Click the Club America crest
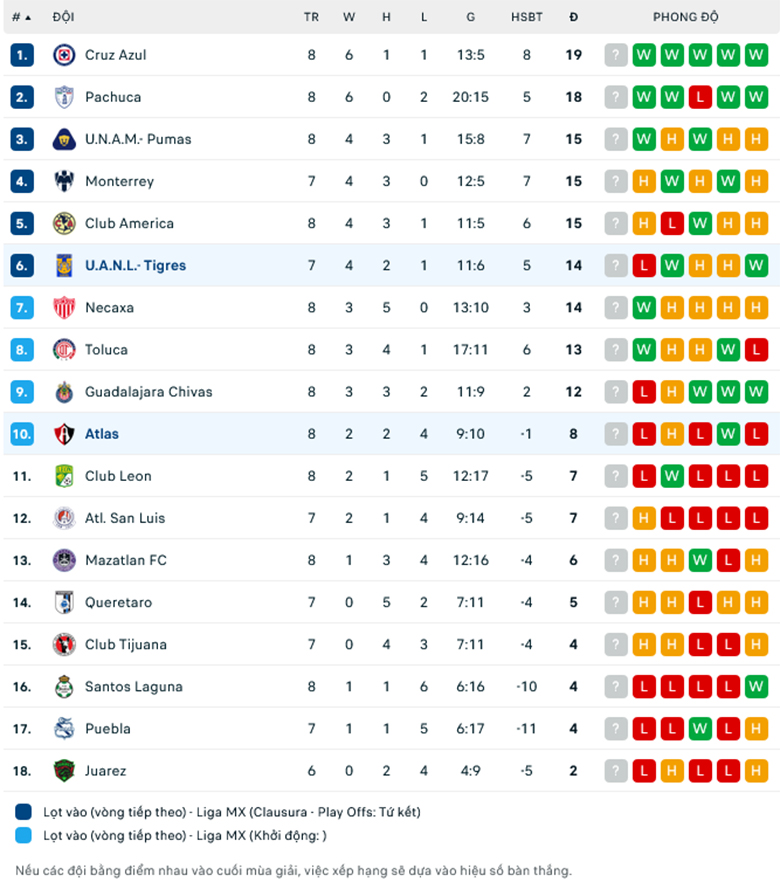 (64, 223)
